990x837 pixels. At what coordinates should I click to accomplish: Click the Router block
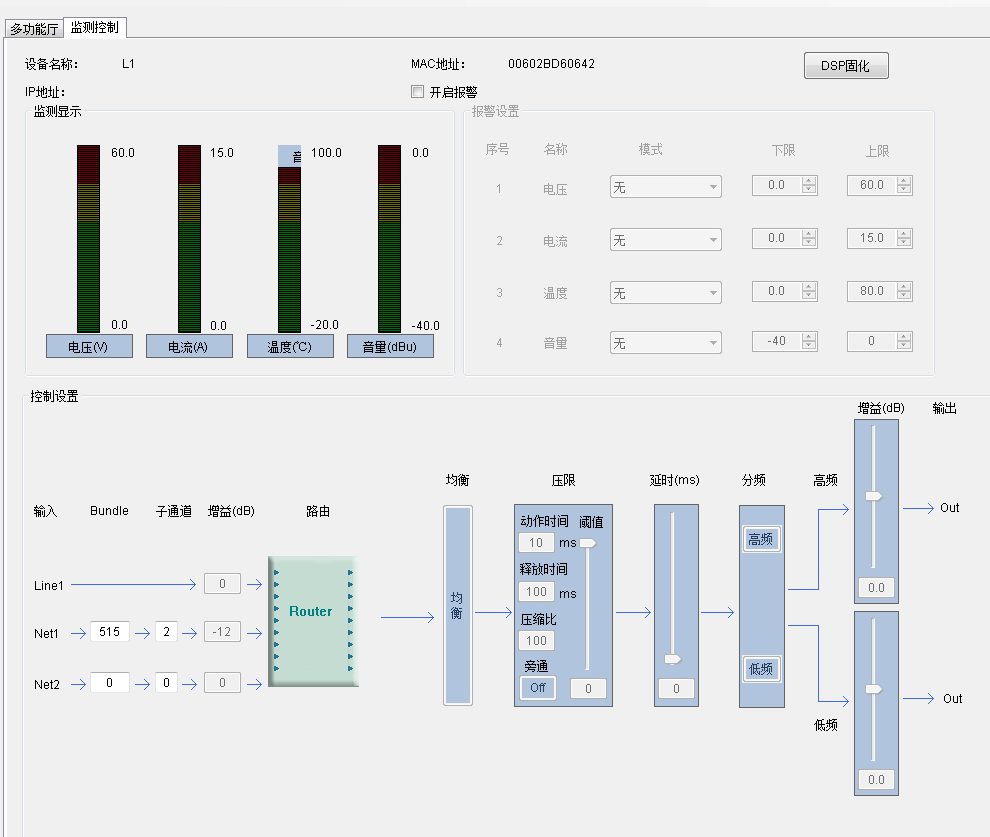(x=311, y=621)
